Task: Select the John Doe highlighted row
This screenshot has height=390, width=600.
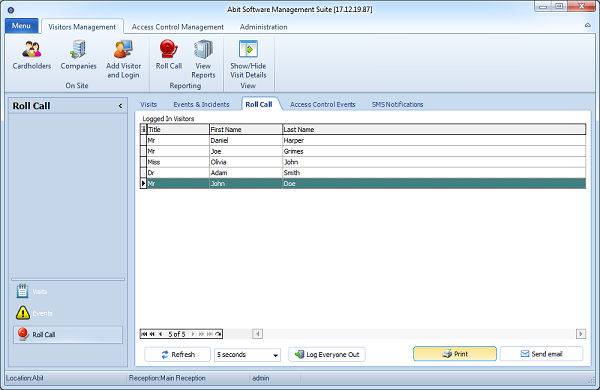Action: [x=363, y=184]
